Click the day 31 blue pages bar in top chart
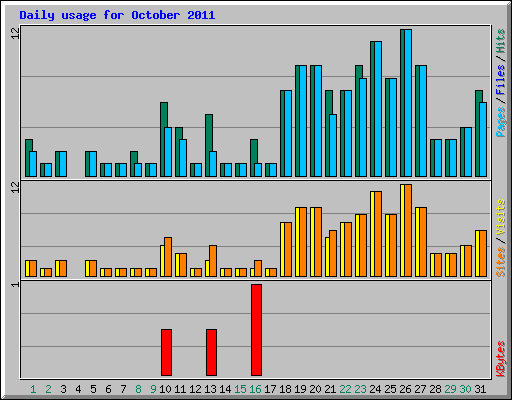This screenshot has height=400, width=512. click(483, 139)
